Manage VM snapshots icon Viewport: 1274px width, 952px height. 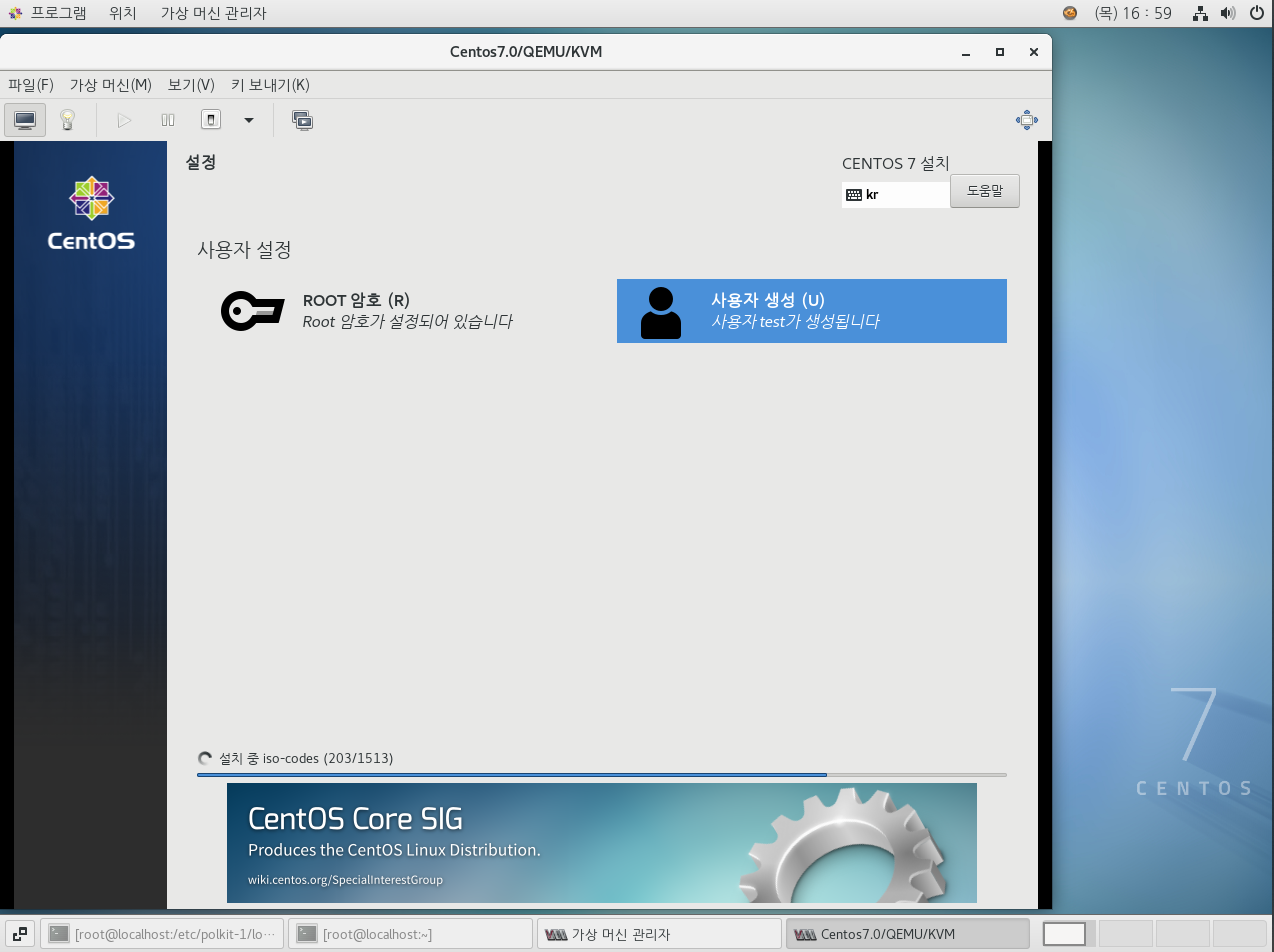(x=303, y=120)
